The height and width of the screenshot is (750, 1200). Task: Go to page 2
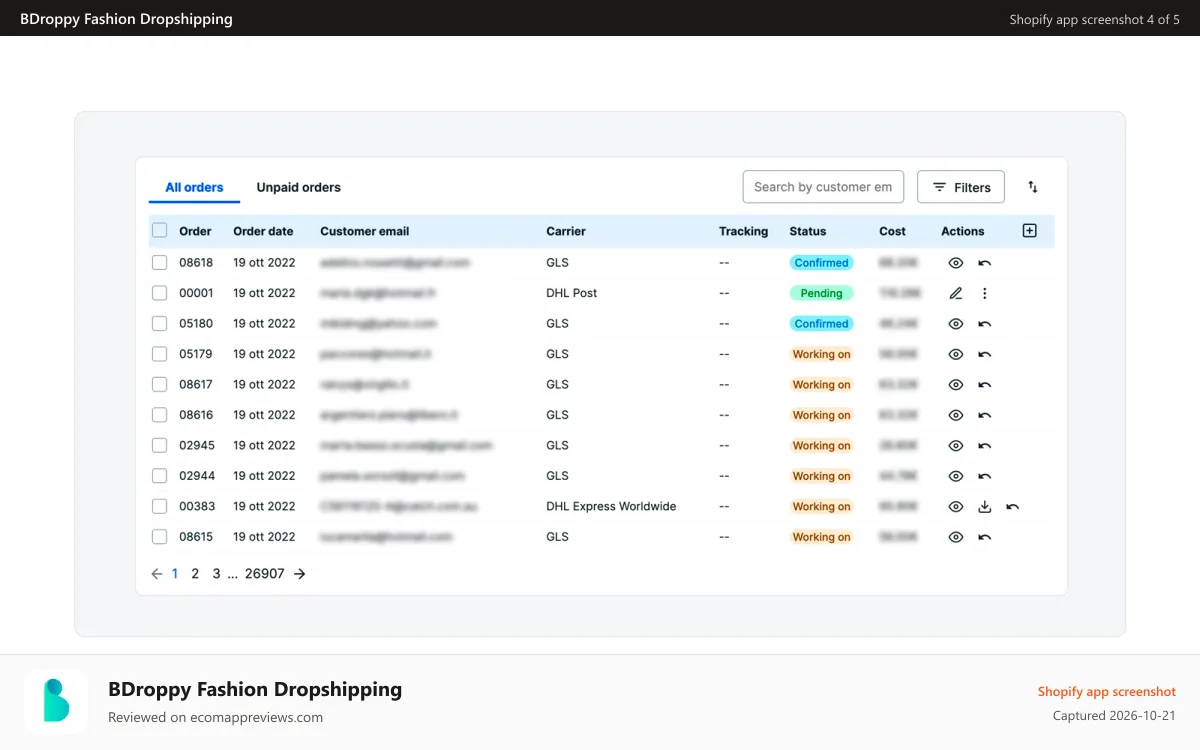pyautogui.click(x=195, y=574)
